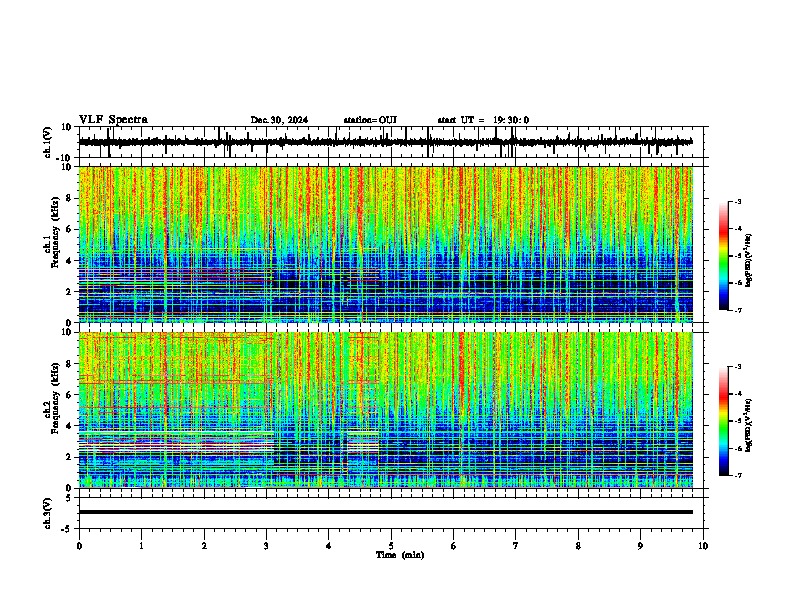
Task: Click the 1 minute tick label on Time axis
Action: [x=141, y=546]
